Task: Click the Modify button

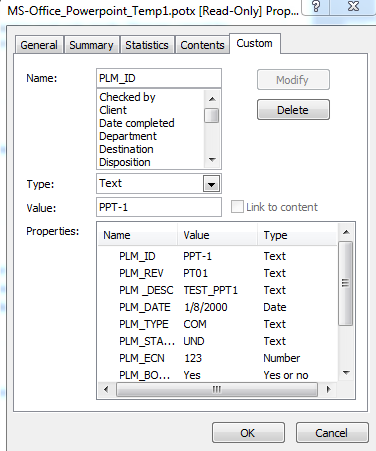Action: point(293,80)
